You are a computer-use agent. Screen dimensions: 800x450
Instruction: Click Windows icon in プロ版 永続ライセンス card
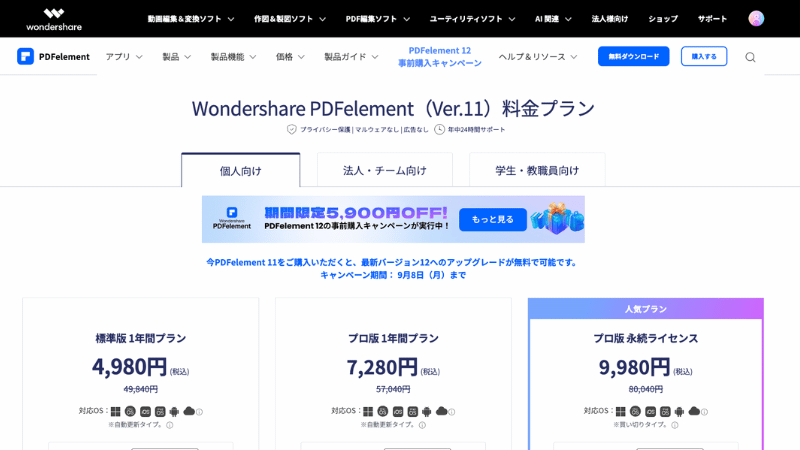pyautogui.click(x=620, y=412)
